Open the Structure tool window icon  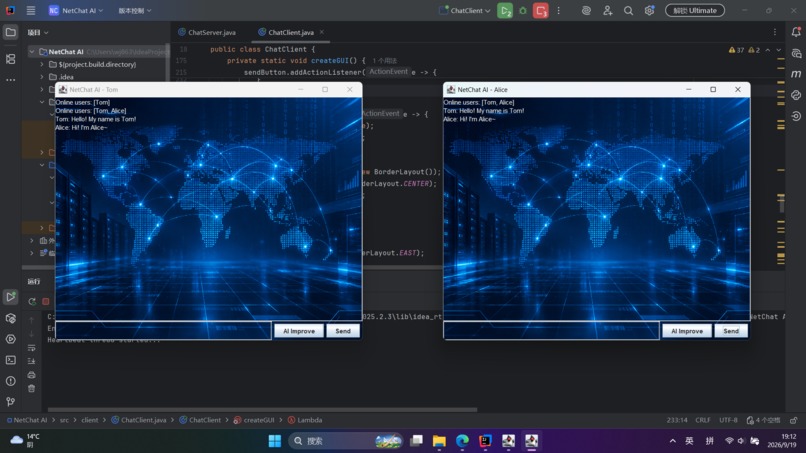pos(10,59)
